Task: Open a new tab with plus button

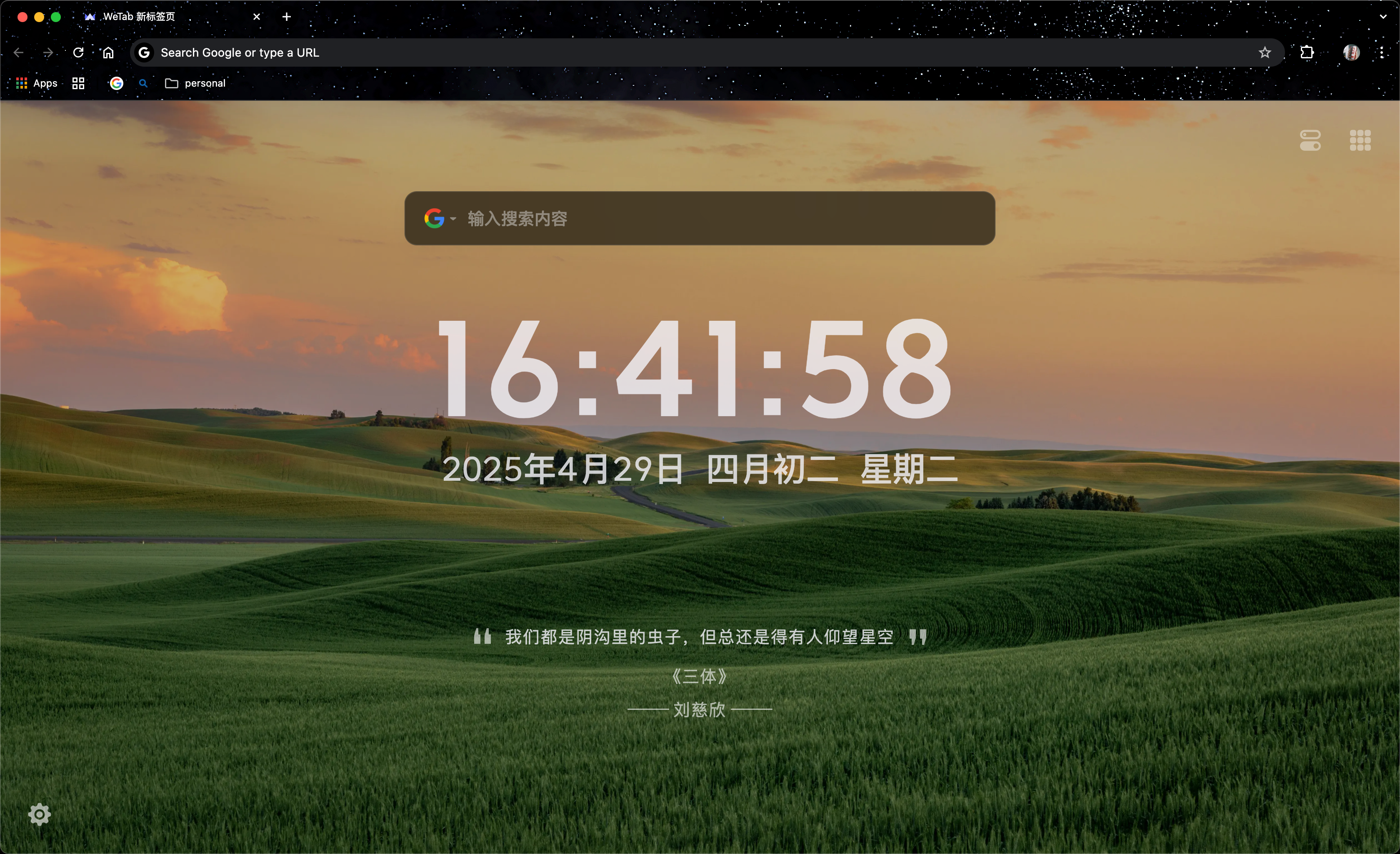Action: 286,17
